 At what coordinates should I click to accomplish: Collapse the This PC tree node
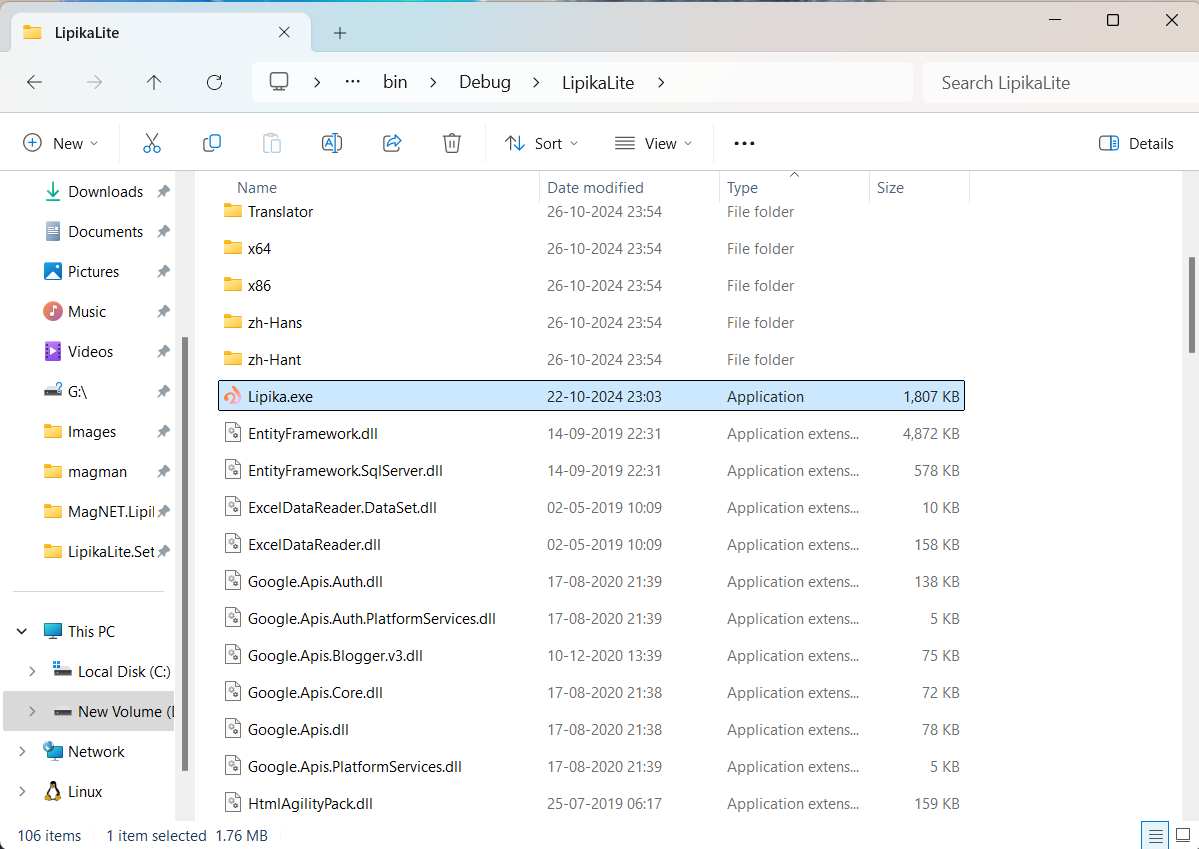pyautogui.click(x=22, y=631)
